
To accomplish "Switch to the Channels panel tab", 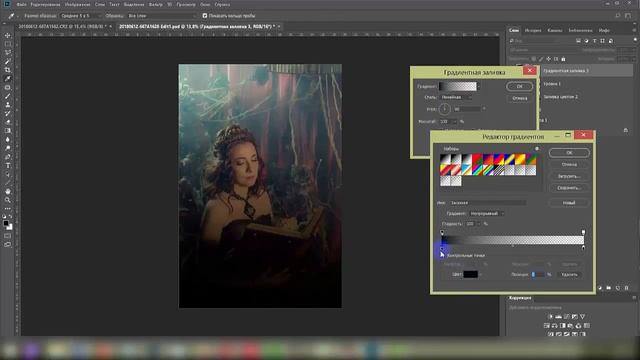I will [554, 30].
